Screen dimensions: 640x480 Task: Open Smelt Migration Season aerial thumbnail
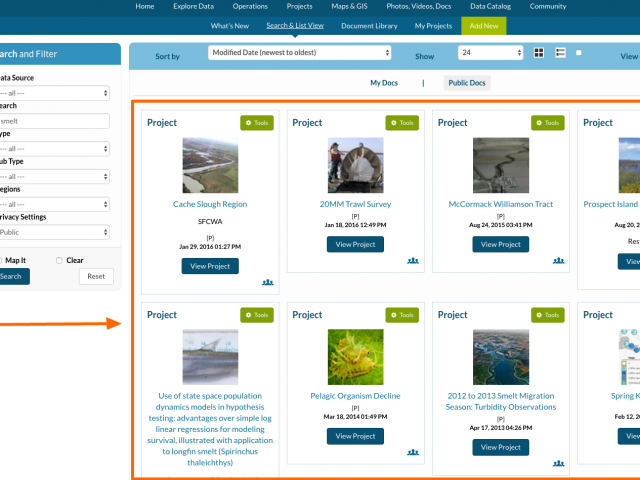(x=501, y=357)
